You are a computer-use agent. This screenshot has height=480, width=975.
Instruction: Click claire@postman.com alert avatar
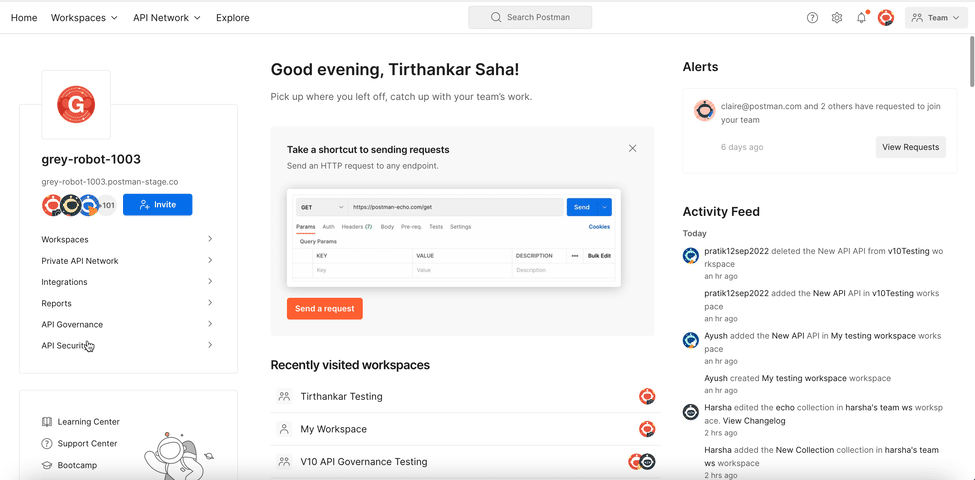pos(705,110)
